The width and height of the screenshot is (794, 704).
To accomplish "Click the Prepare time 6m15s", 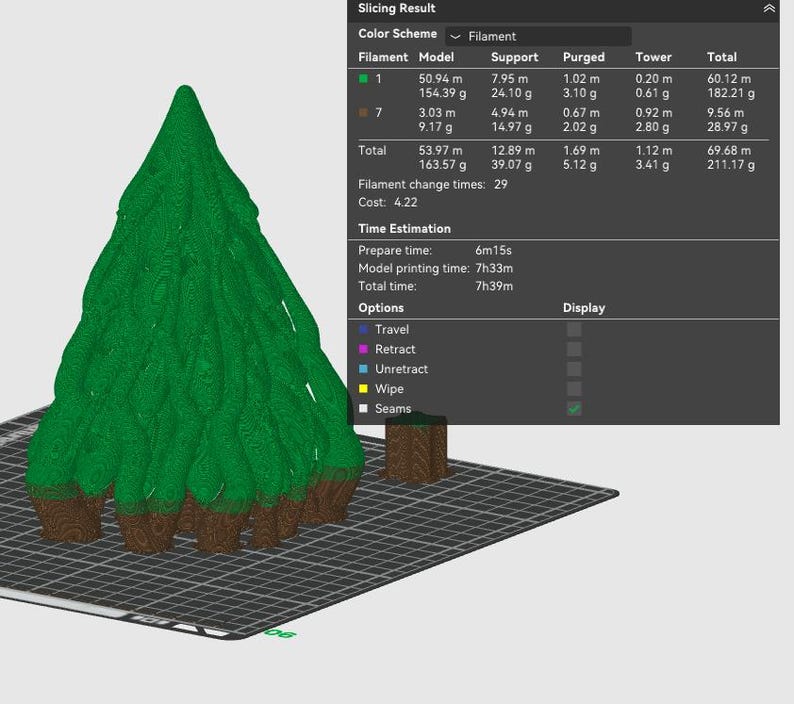I will click(x=493, y=251).
